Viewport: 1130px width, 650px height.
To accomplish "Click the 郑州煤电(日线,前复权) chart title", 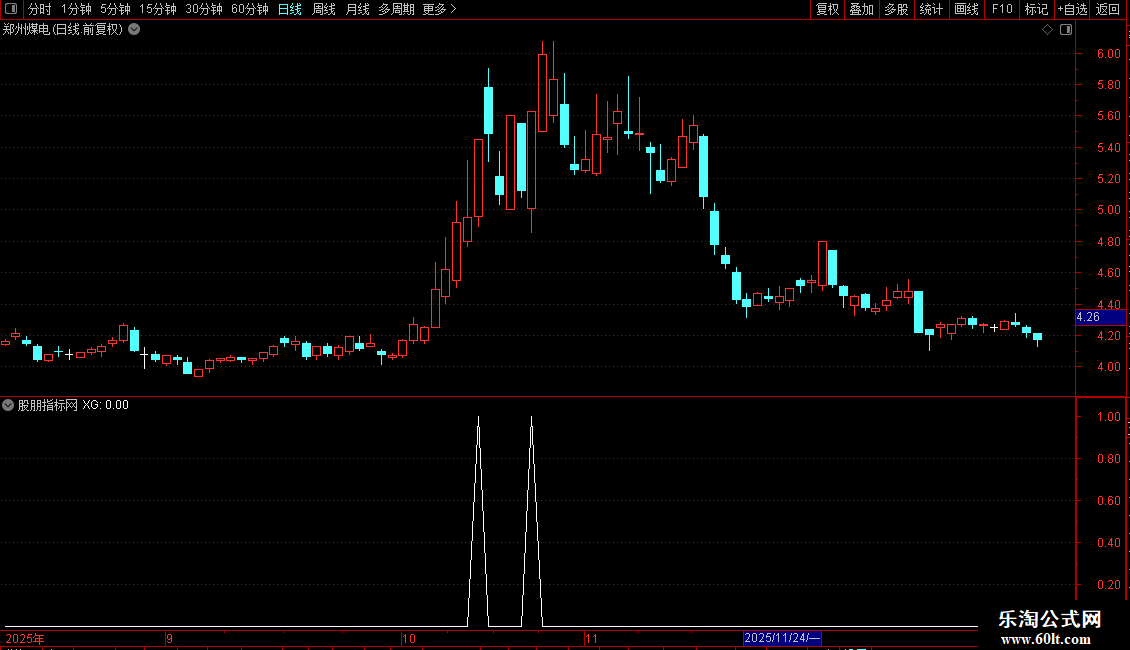I will pos(63,30).
